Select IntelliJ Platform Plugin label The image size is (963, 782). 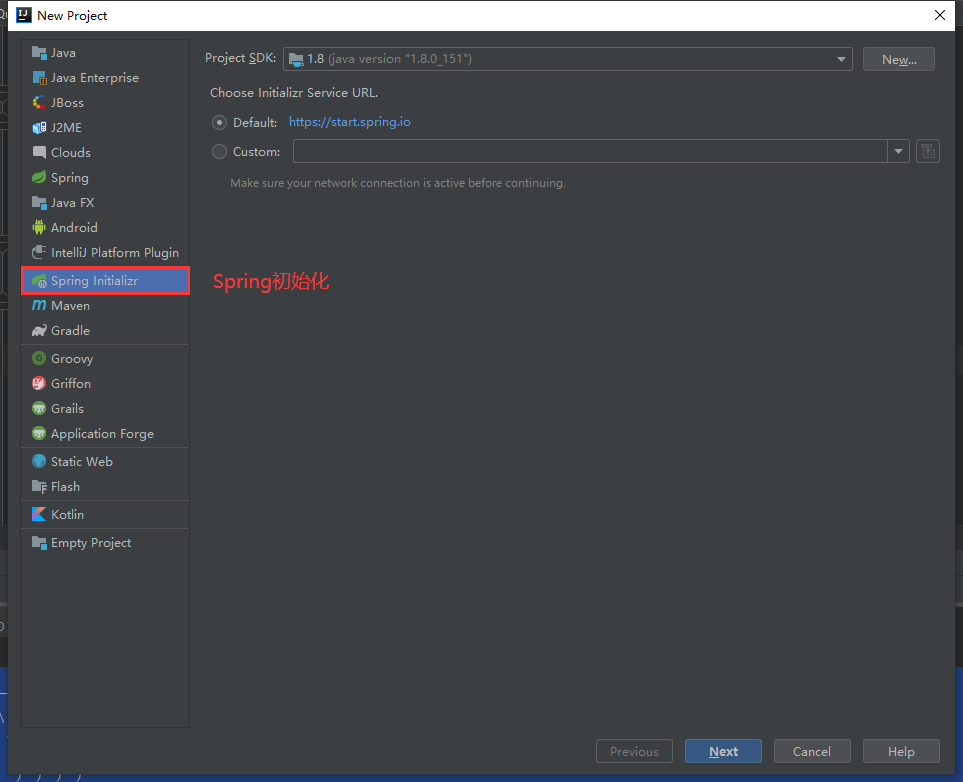[x=115, y=252]
